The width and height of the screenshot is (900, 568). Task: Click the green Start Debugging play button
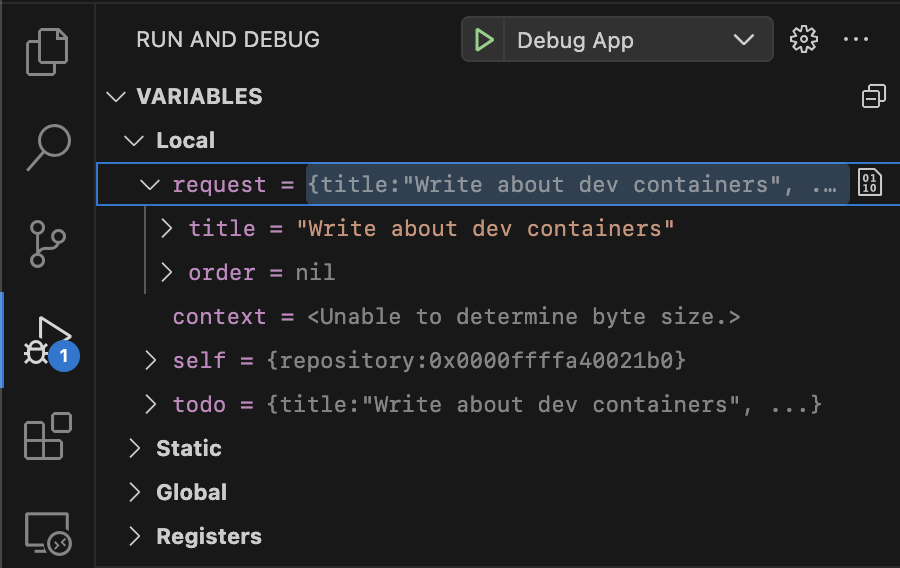pos(485,40)
